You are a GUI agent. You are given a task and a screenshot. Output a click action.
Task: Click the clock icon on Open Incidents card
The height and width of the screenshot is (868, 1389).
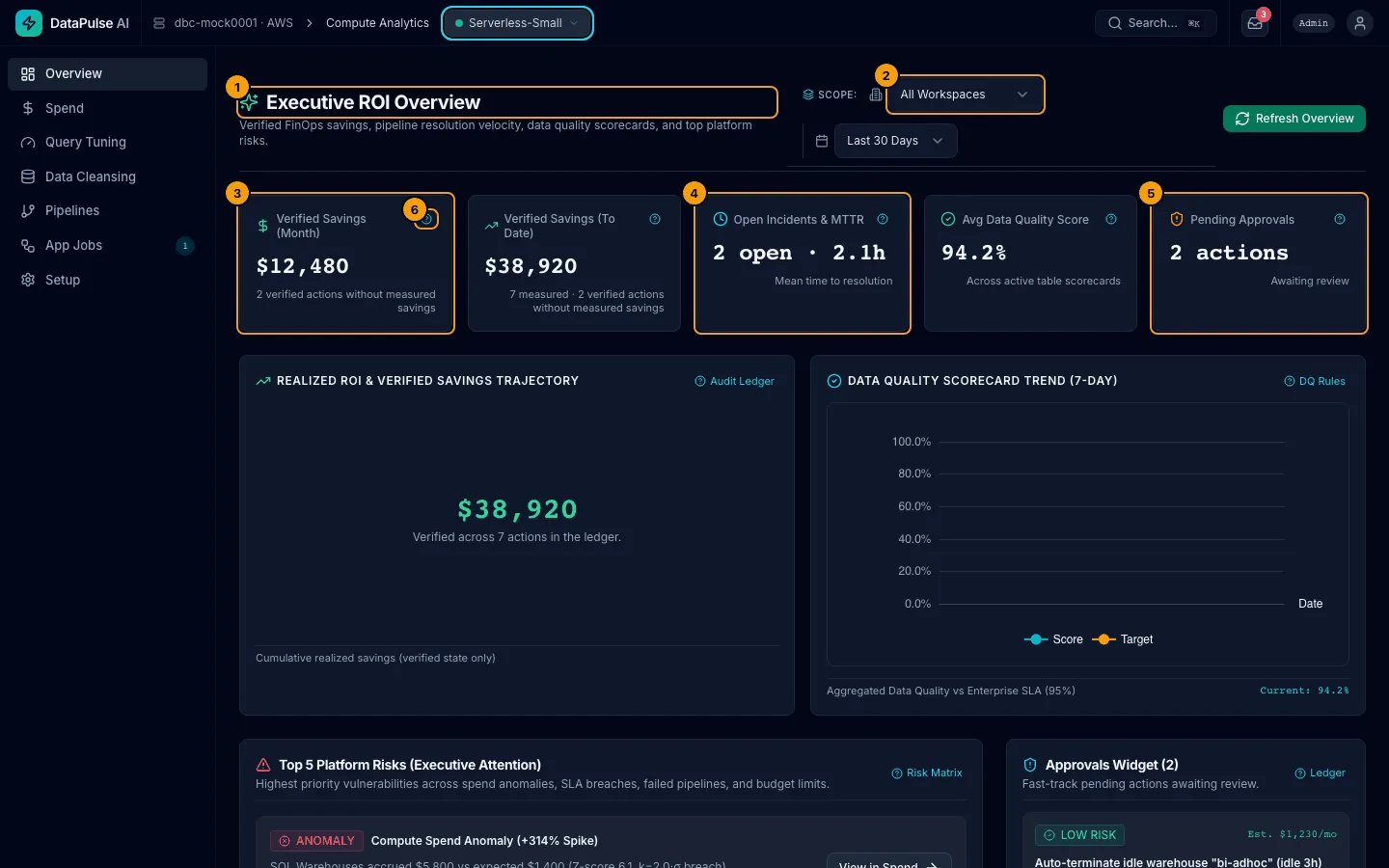tap(720, 219)
